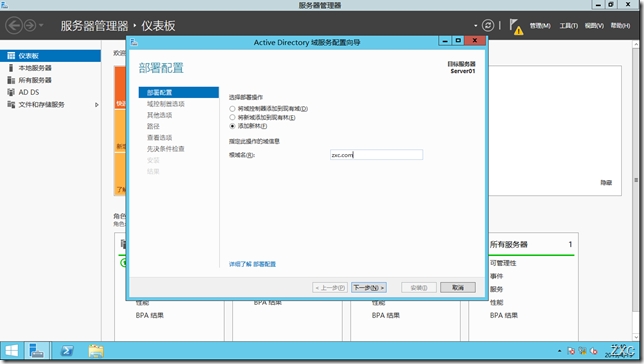Maximize the Active Directory wizard window

pyautogui.click(x=458, y=40)
